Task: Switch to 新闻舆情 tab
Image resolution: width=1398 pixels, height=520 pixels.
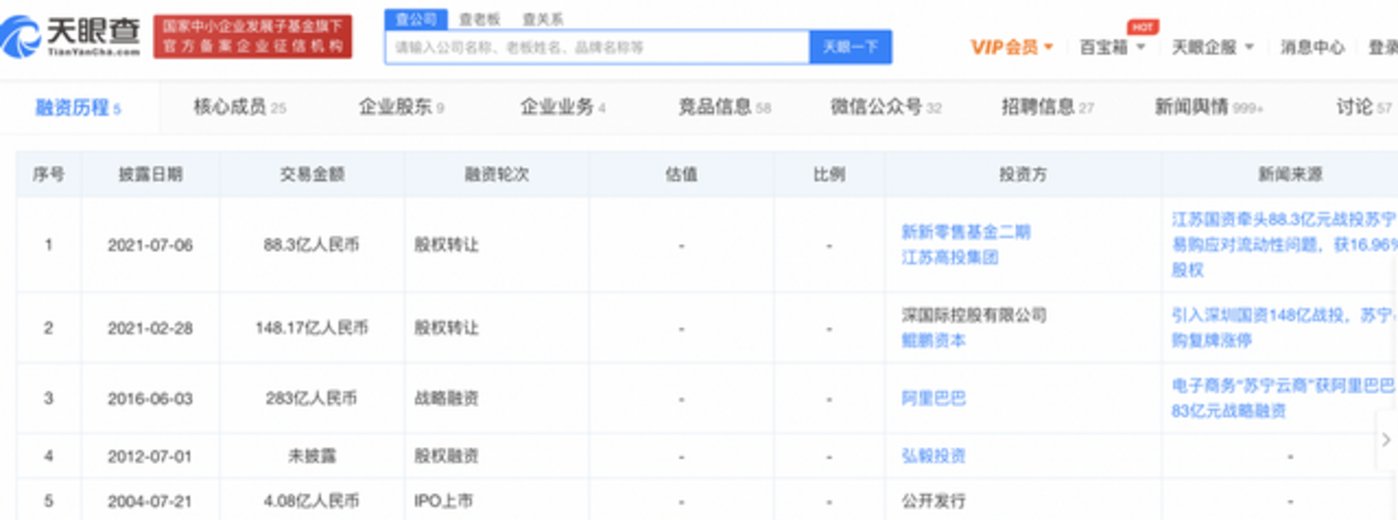Action: pyautogui.click(x=1209, y=107)
